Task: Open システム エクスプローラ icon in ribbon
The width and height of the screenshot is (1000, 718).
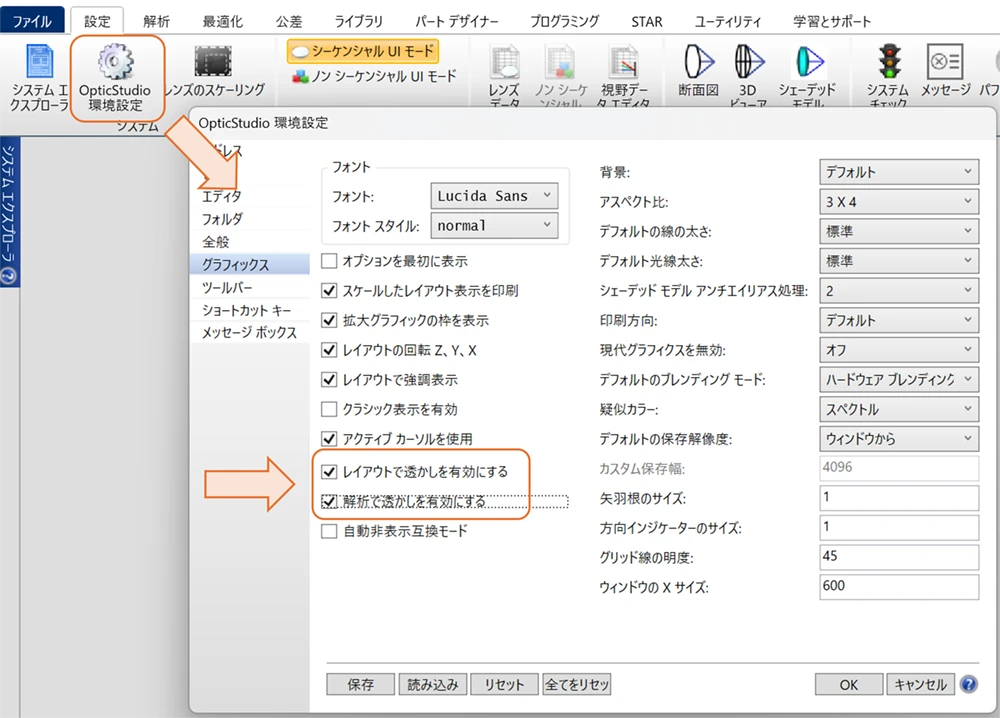Action: coord(40,62)
